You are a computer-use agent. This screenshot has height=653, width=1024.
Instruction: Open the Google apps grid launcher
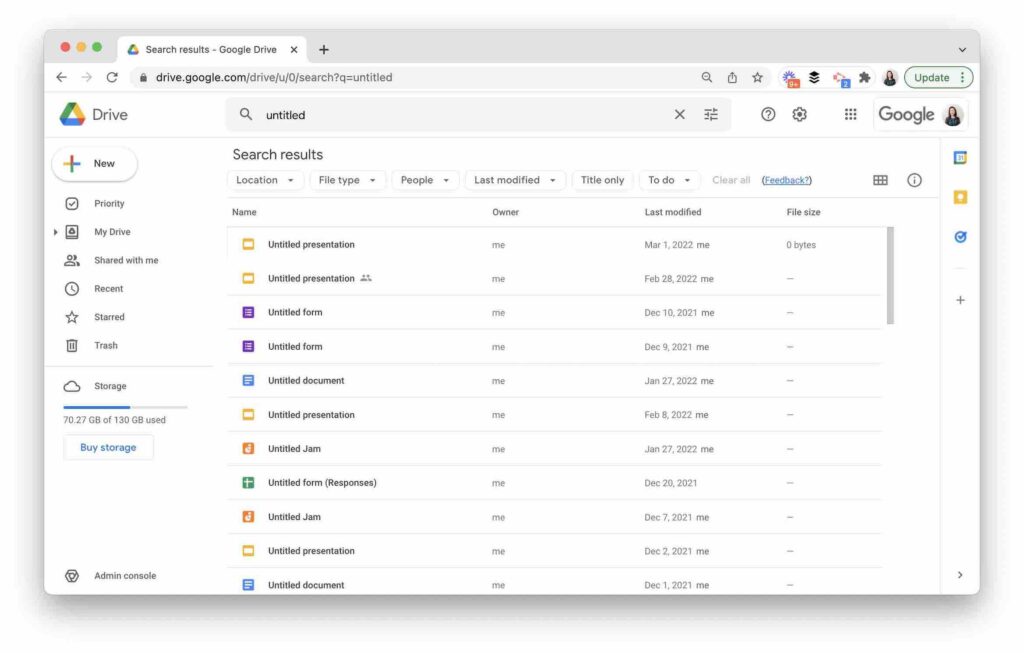pyautogui.click(x=850, y=114)
